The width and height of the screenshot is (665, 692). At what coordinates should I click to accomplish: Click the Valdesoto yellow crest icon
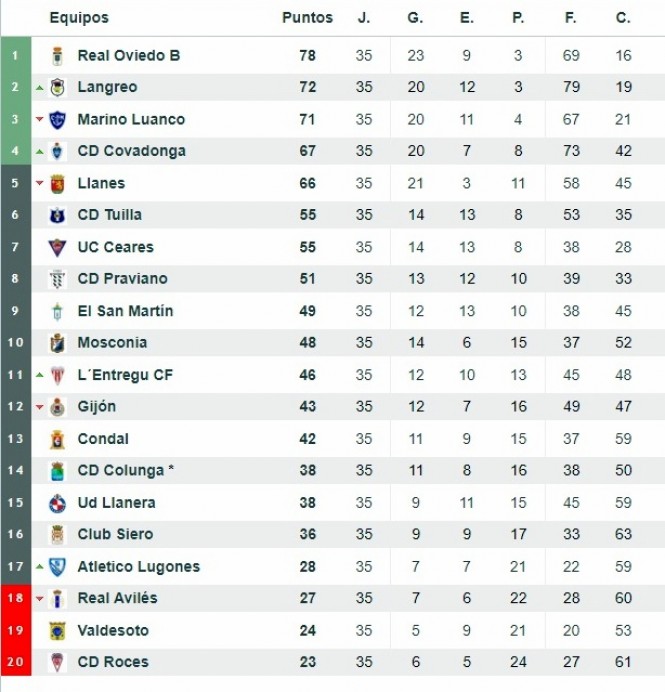click(x=57, y=631)
